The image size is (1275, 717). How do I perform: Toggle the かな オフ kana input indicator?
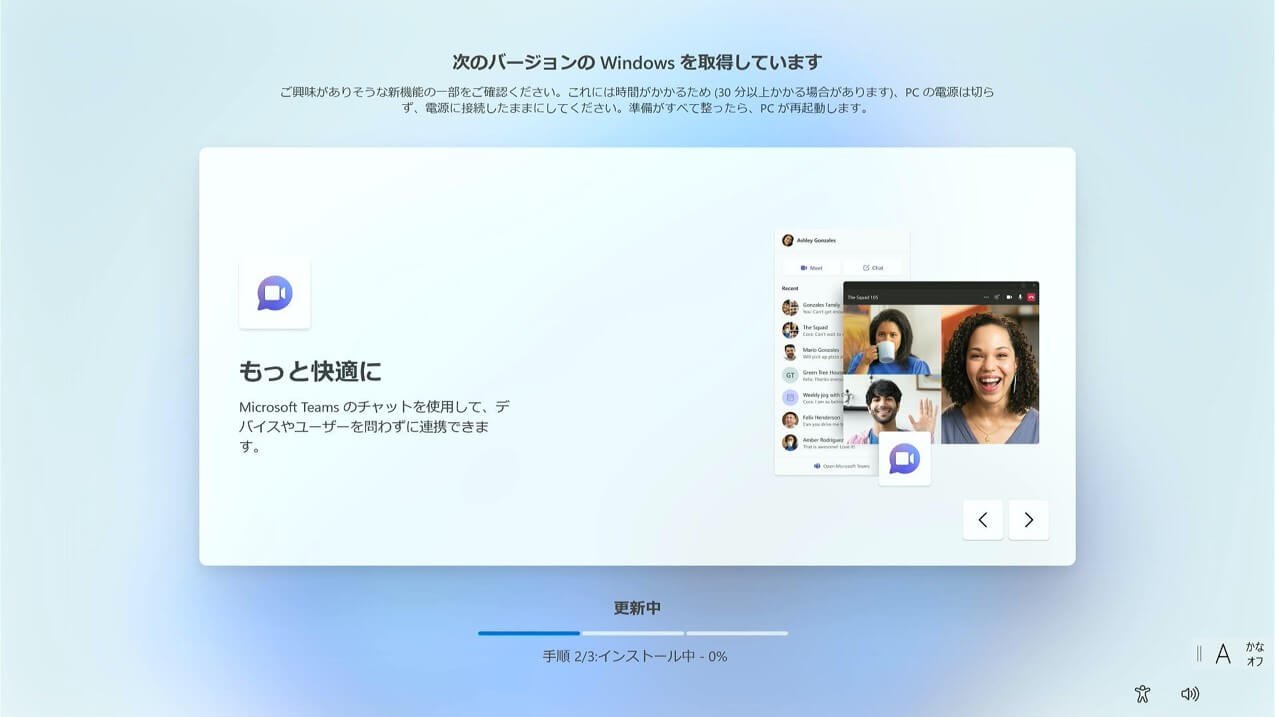pyautogui.click(x=1255, y=654)
